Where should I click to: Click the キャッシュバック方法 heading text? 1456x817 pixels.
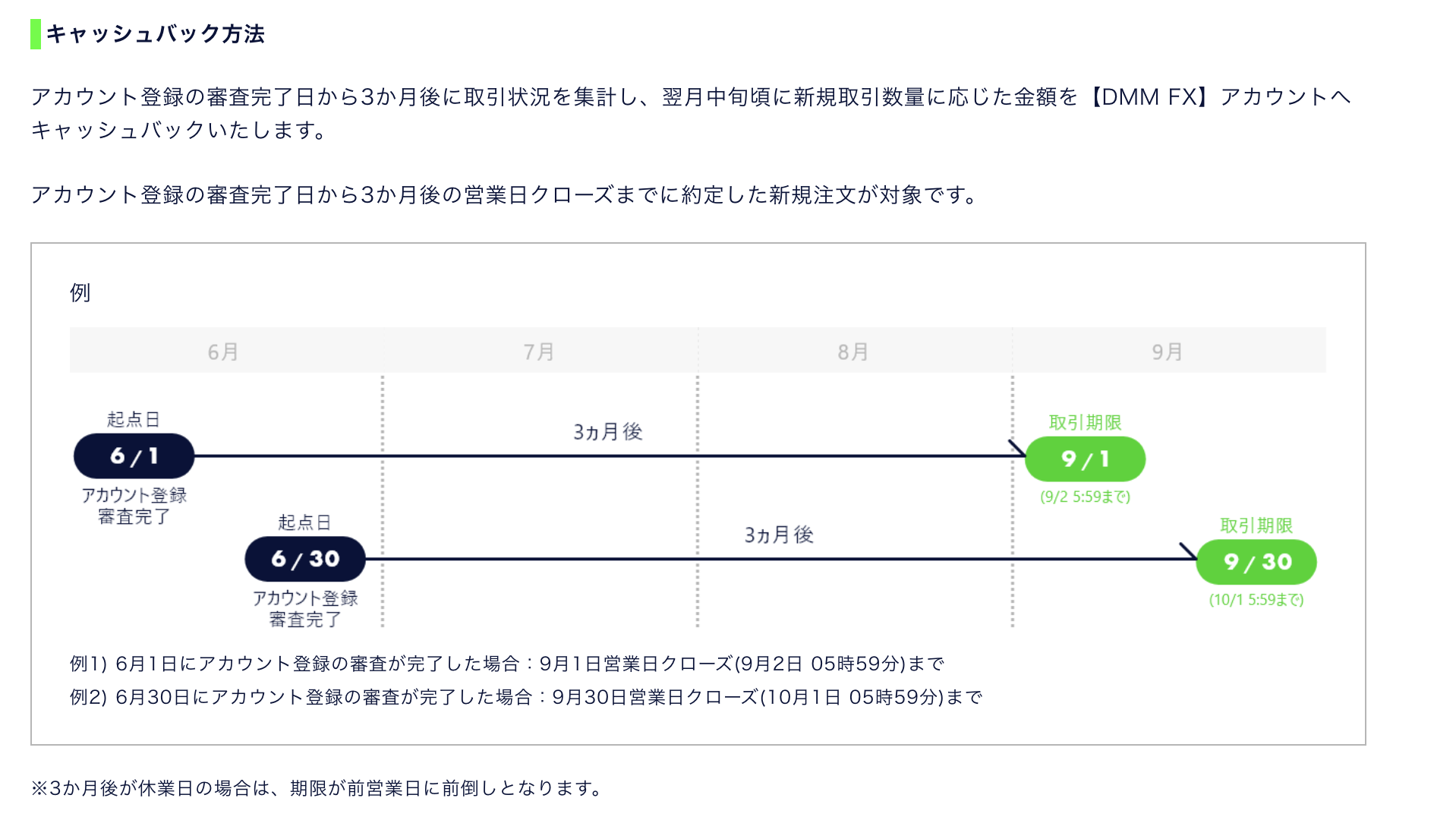point(156,34)
